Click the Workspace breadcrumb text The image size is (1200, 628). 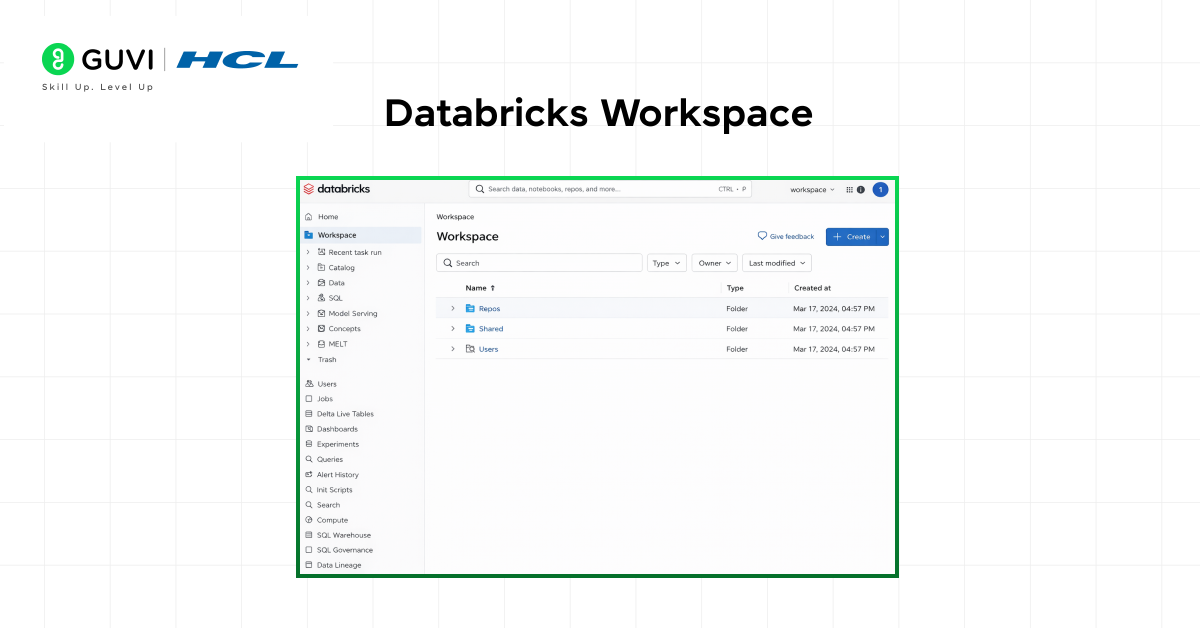455,217
